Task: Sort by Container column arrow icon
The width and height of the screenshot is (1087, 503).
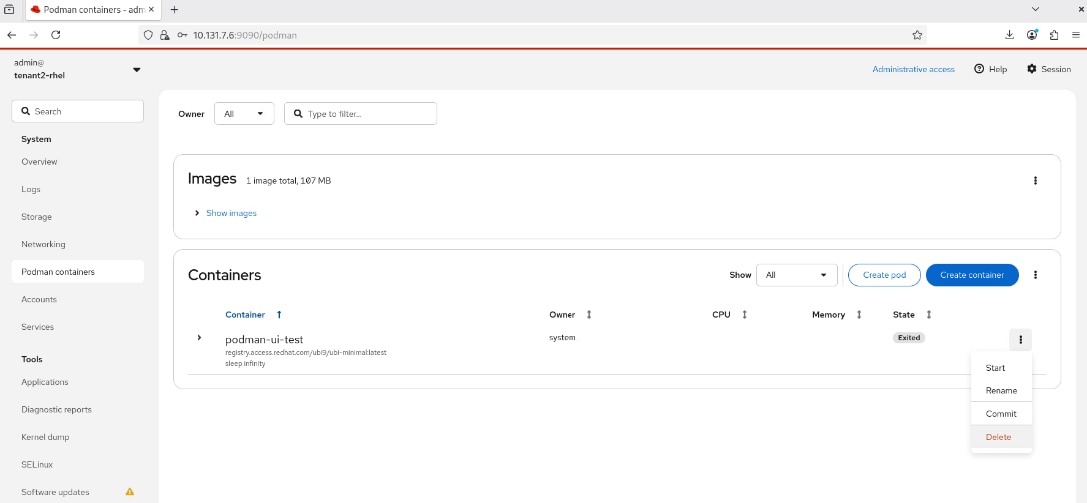Action: [279, 315]
